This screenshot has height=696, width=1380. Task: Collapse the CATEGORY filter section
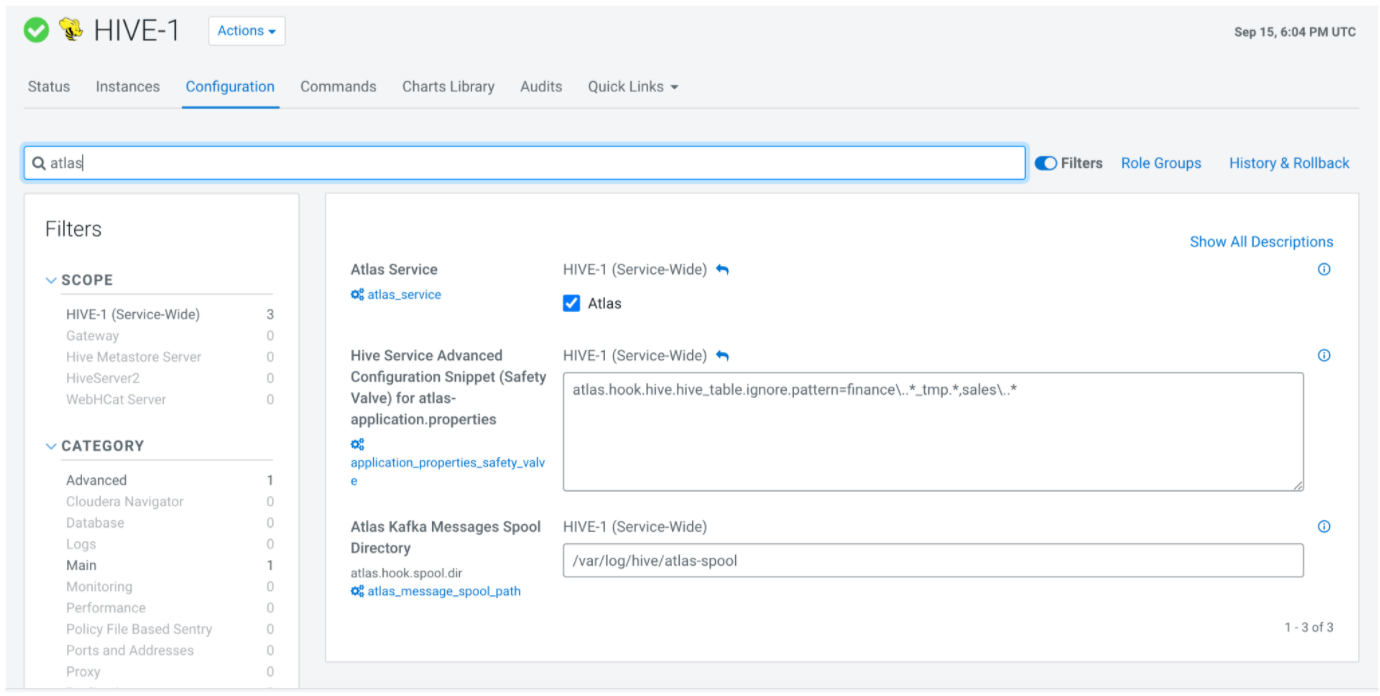click(x=51, y=447)
